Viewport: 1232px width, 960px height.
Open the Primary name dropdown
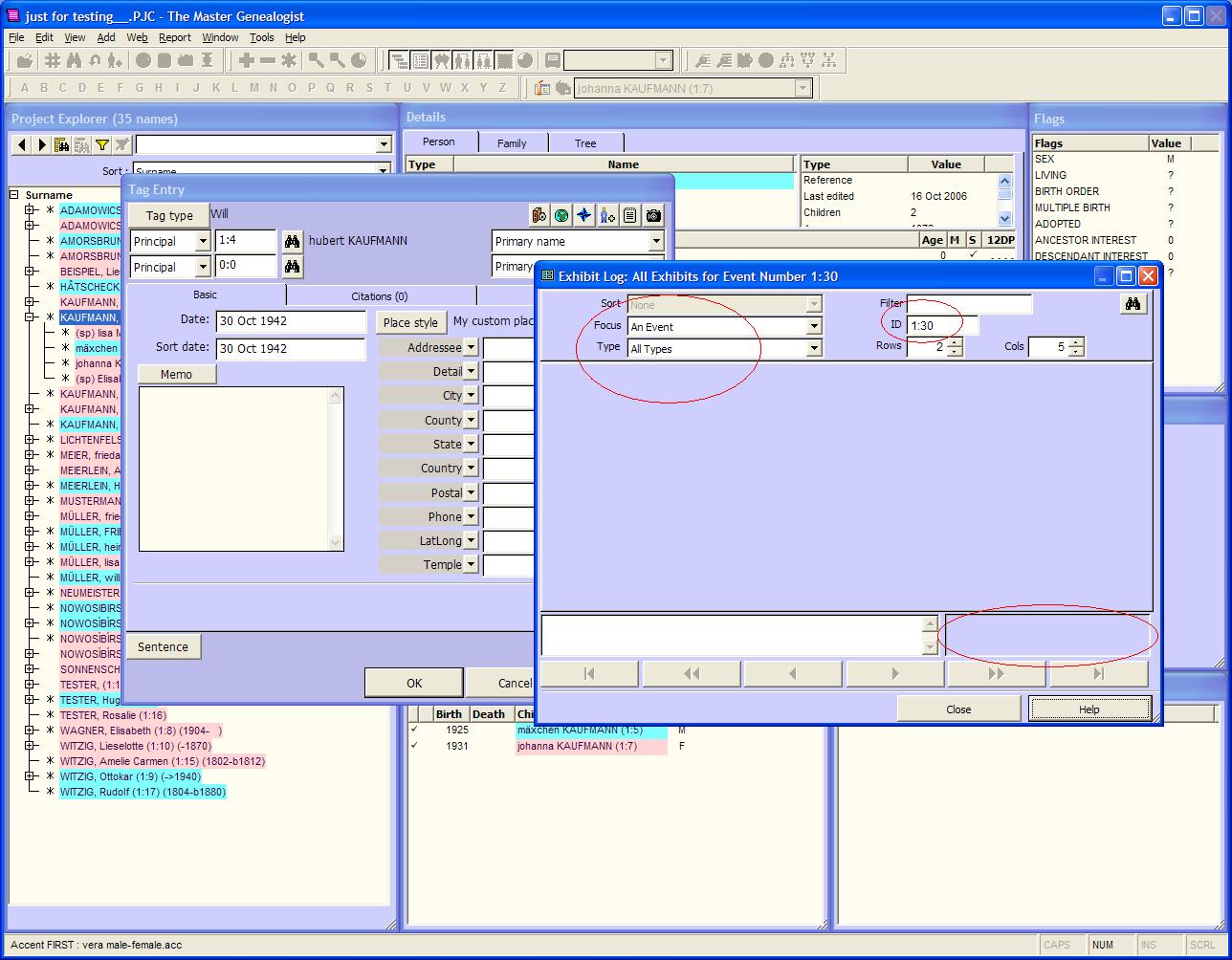tap(656, 242)
